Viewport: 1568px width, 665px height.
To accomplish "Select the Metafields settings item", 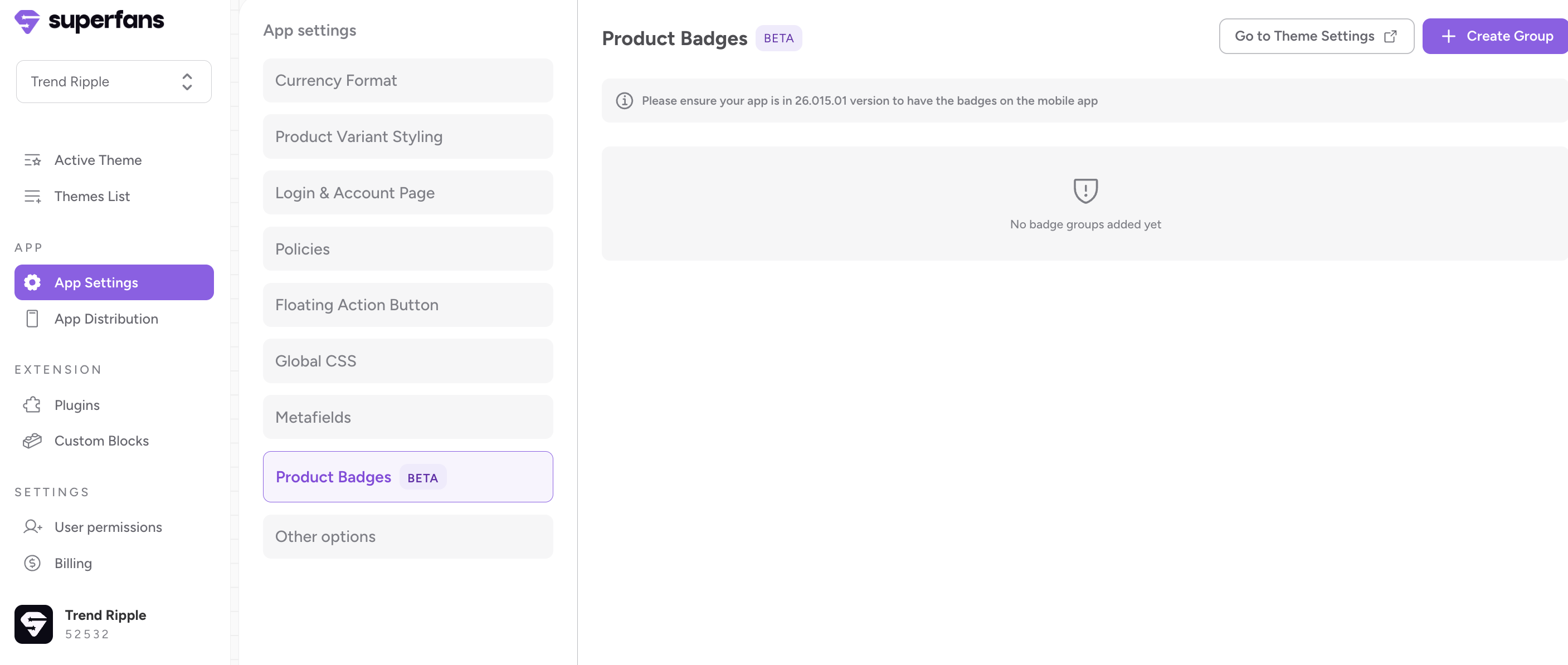I will pyautogui.click(x=408, y=417).
